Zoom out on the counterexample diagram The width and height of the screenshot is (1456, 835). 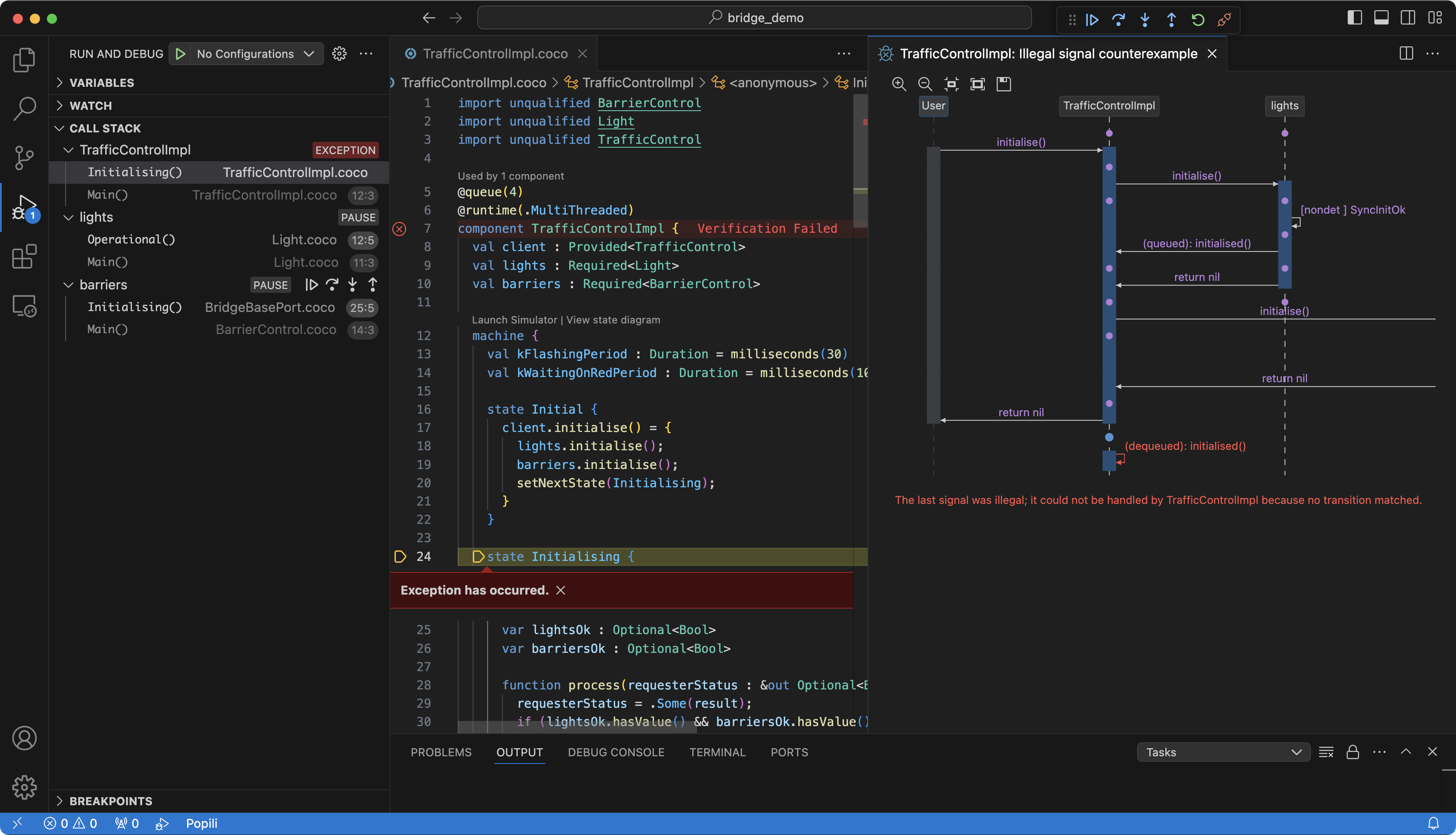point(925,84)
